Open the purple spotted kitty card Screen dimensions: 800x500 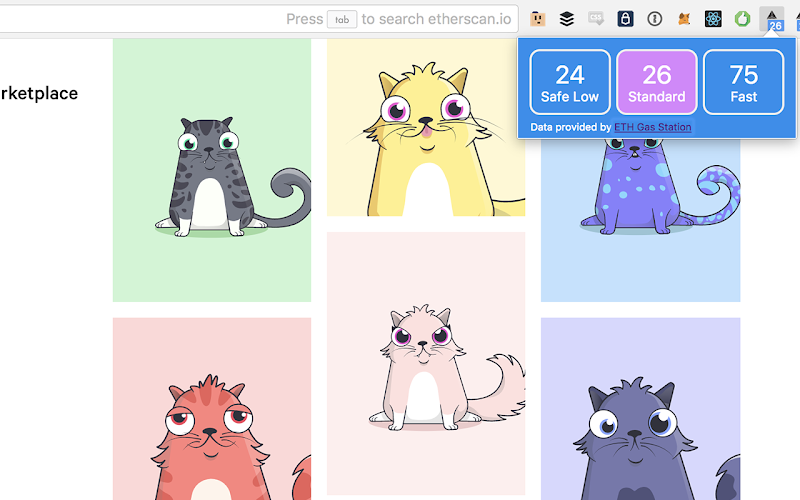640,220
